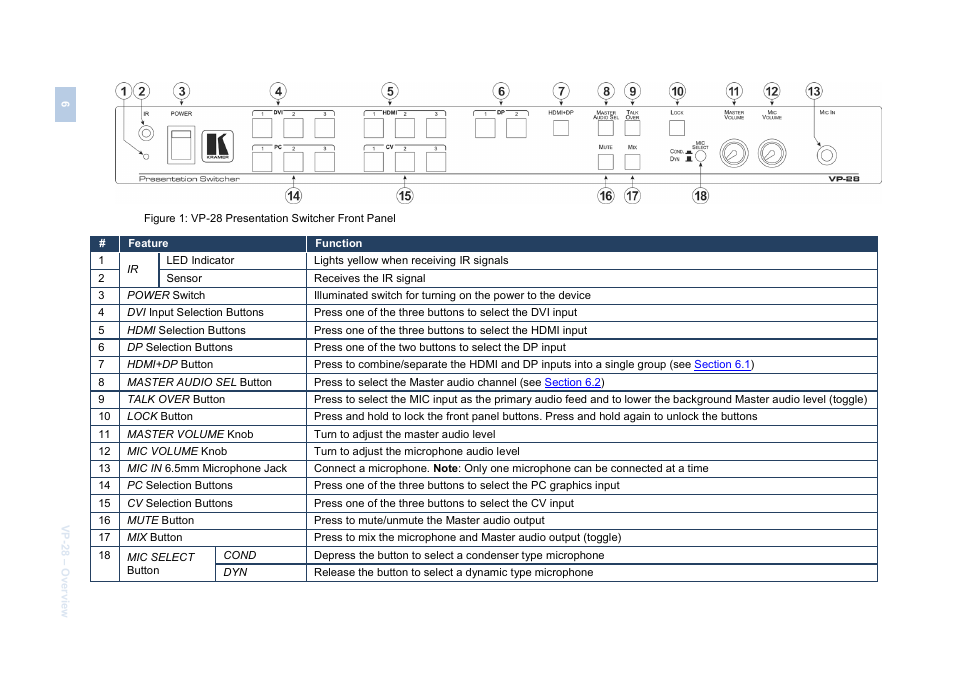Click the 'Presentation Switcher' label on the panel

189,179
